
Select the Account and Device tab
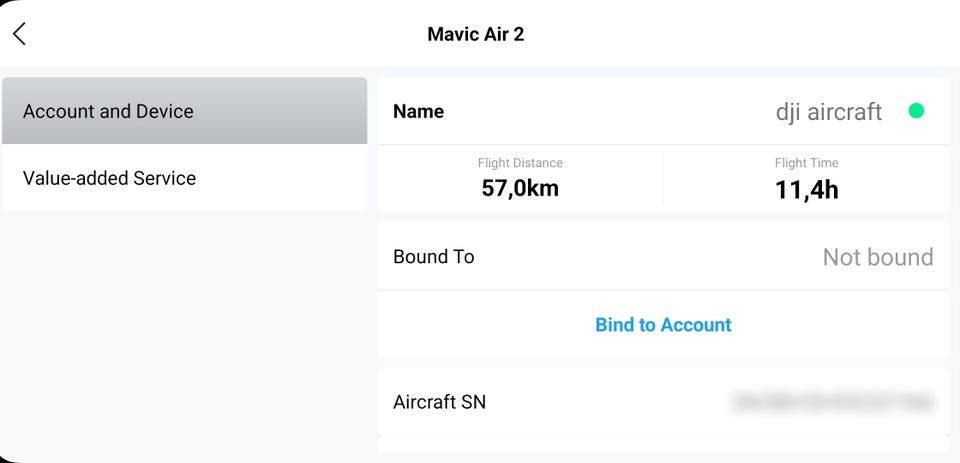click(x=185, y=111)
